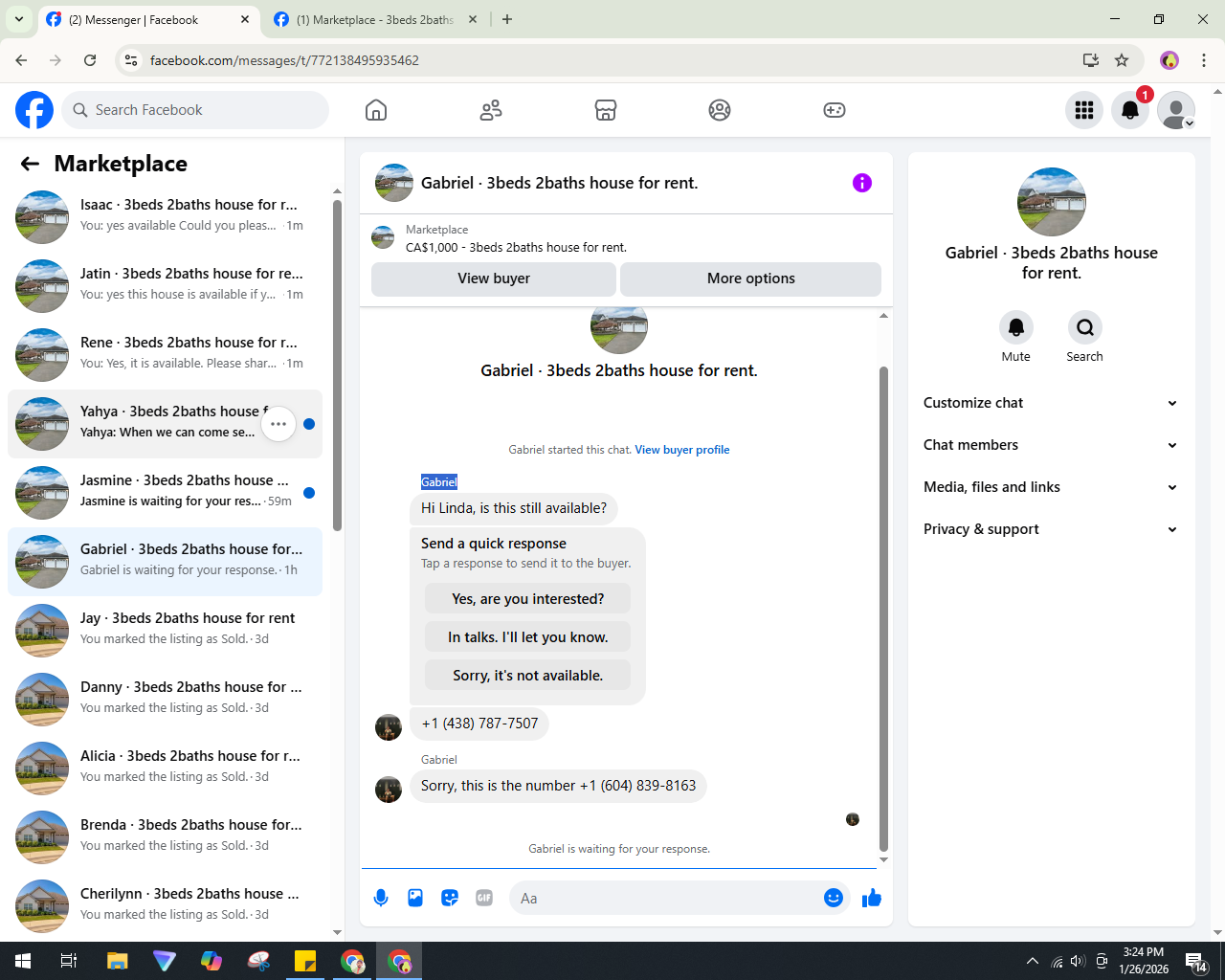
Task: Send quick response Yes, are you interested?
Action: 528,599
